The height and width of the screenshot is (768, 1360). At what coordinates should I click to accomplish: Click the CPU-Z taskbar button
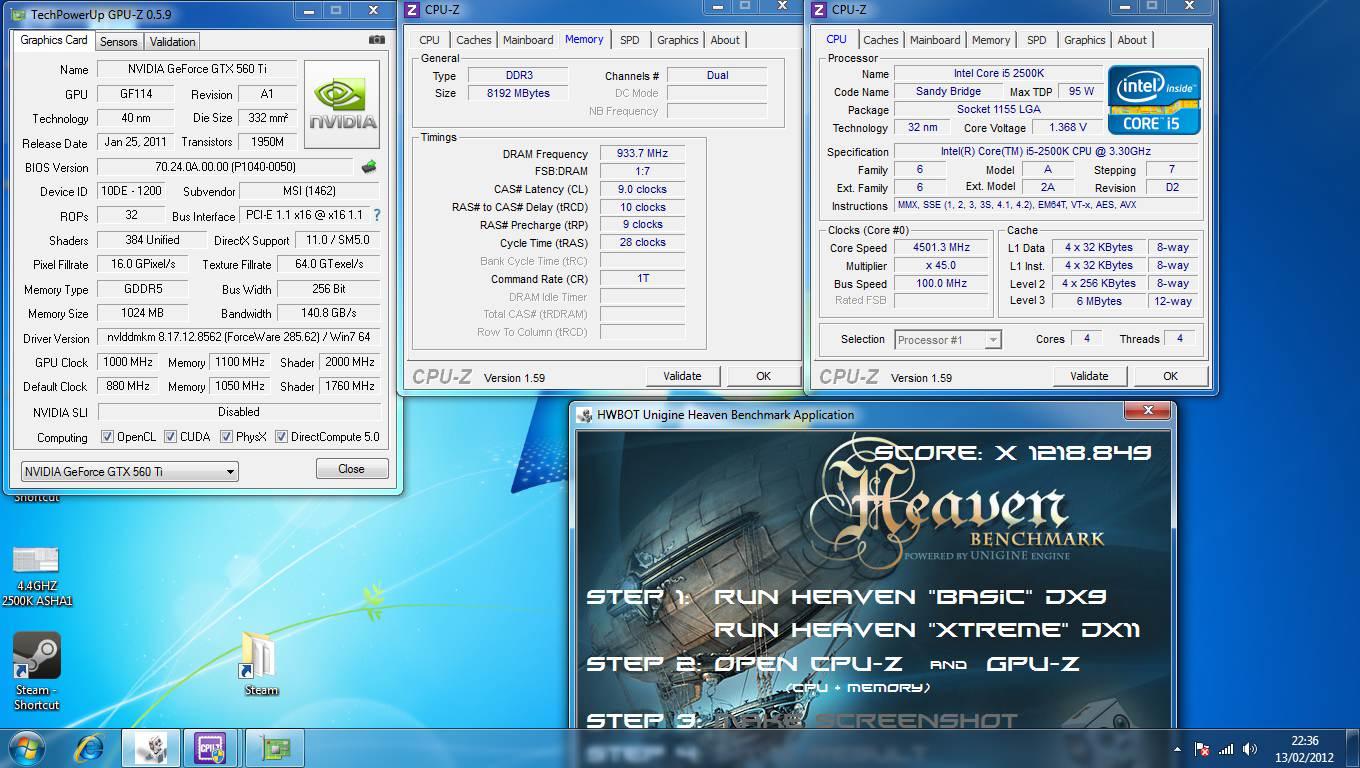click(x=212, y=748)
